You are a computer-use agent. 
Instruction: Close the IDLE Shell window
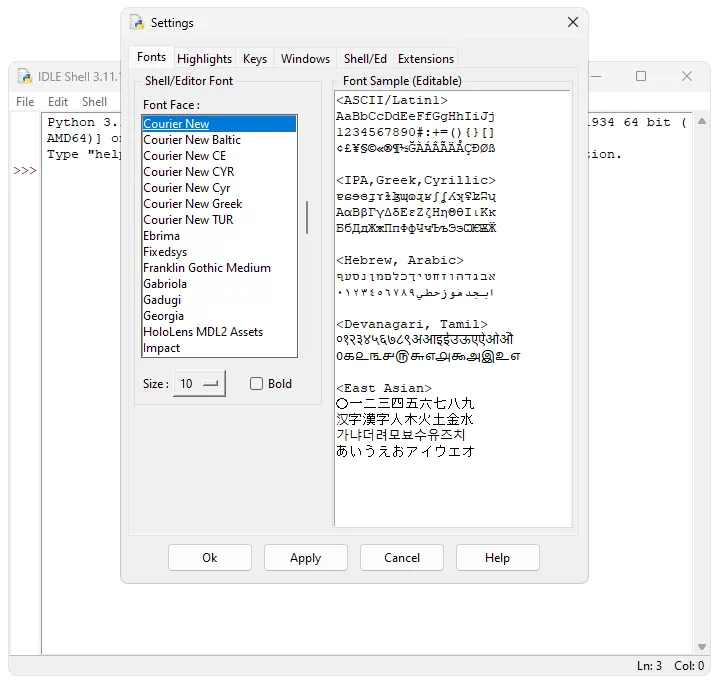[x=686, y=76]
